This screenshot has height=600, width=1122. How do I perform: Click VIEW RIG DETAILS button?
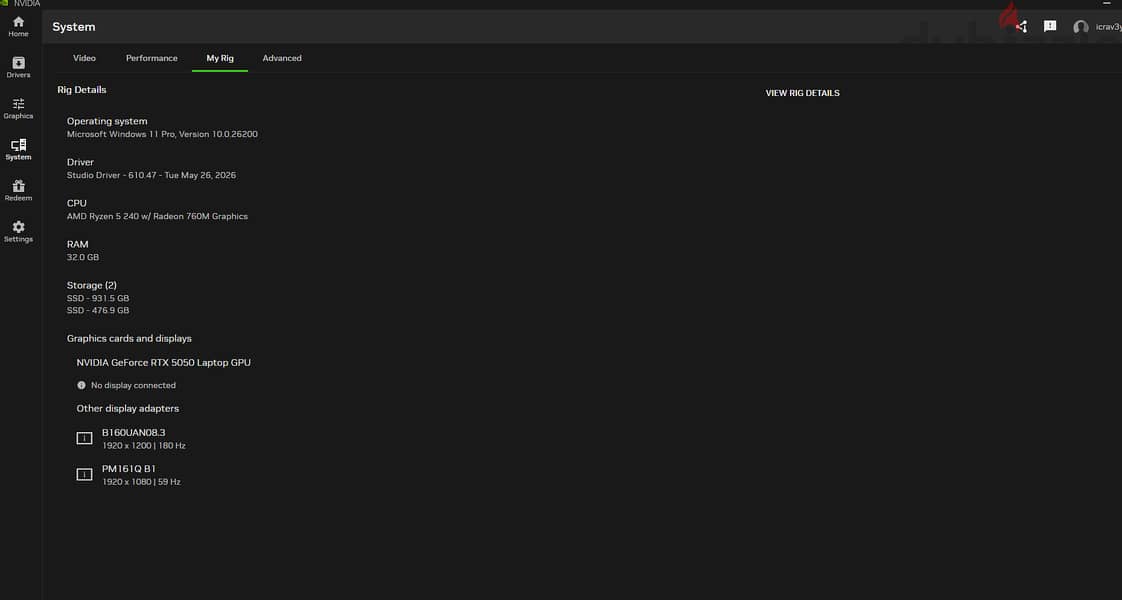point(802,93)
